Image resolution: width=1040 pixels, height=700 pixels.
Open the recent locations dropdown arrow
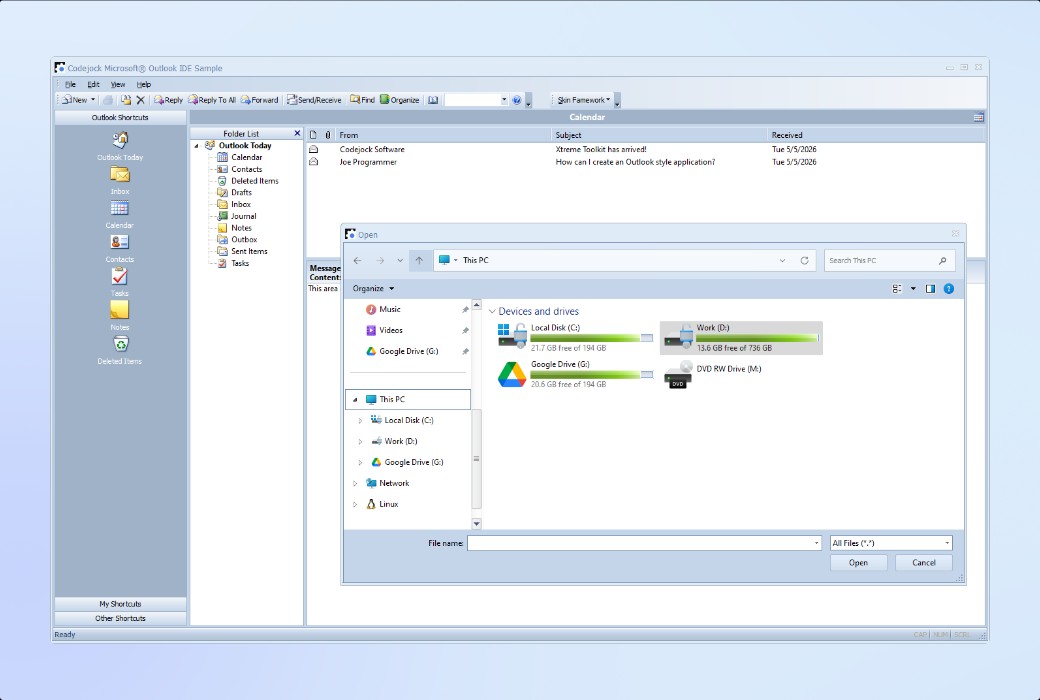[400, 261]
